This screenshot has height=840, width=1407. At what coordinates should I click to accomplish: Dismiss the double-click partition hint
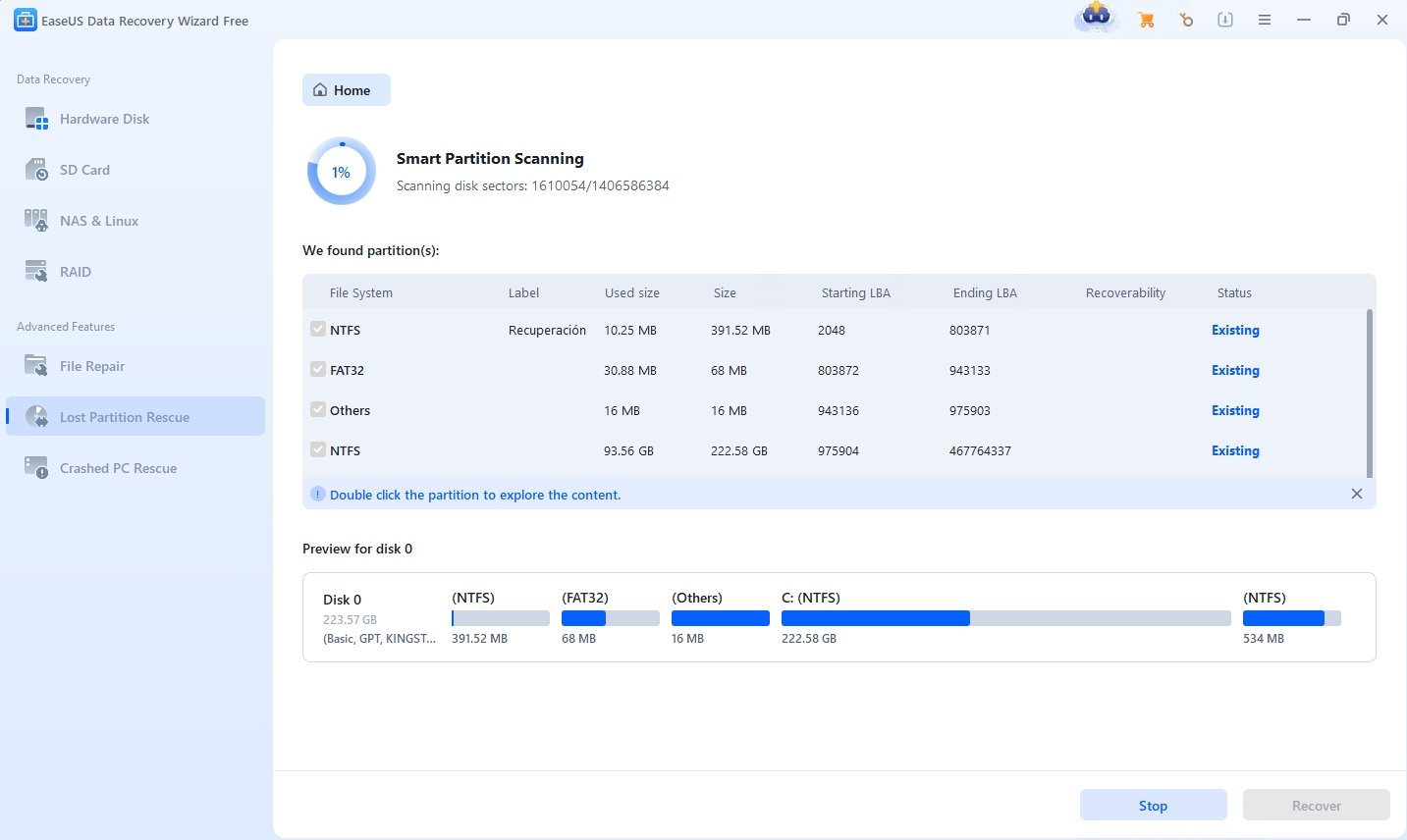(1357, 494)
